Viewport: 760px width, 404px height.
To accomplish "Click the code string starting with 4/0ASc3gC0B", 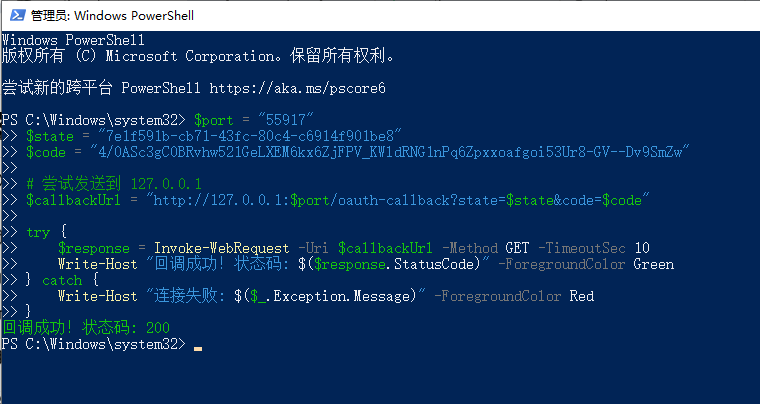I will (385, 152).
